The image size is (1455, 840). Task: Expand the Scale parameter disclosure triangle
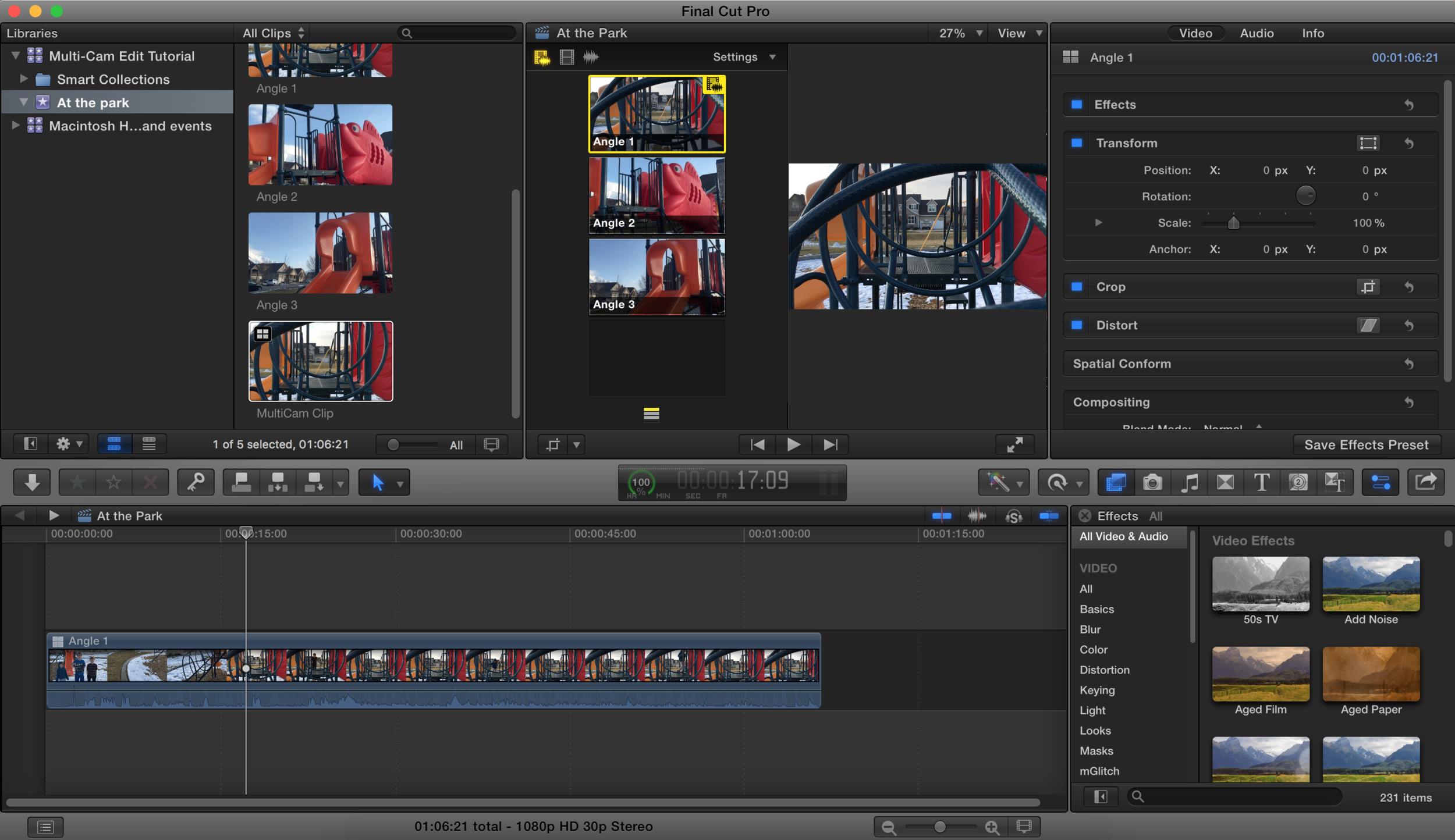click(x=1098, y=222)
